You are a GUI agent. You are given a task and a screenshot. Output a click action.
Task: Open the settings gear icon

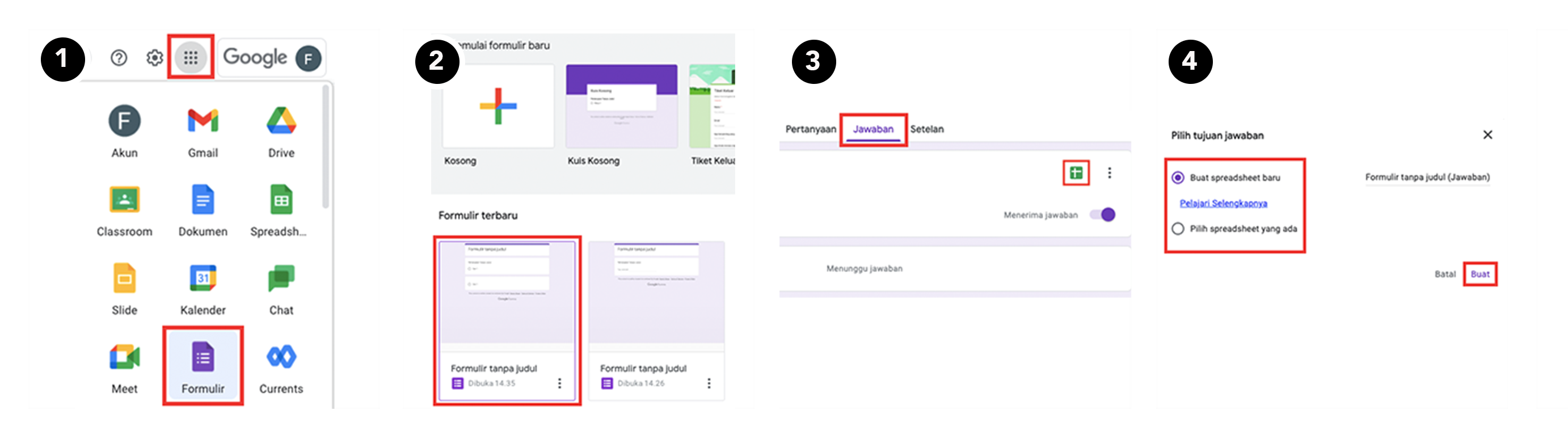click(x=155, y=58)
